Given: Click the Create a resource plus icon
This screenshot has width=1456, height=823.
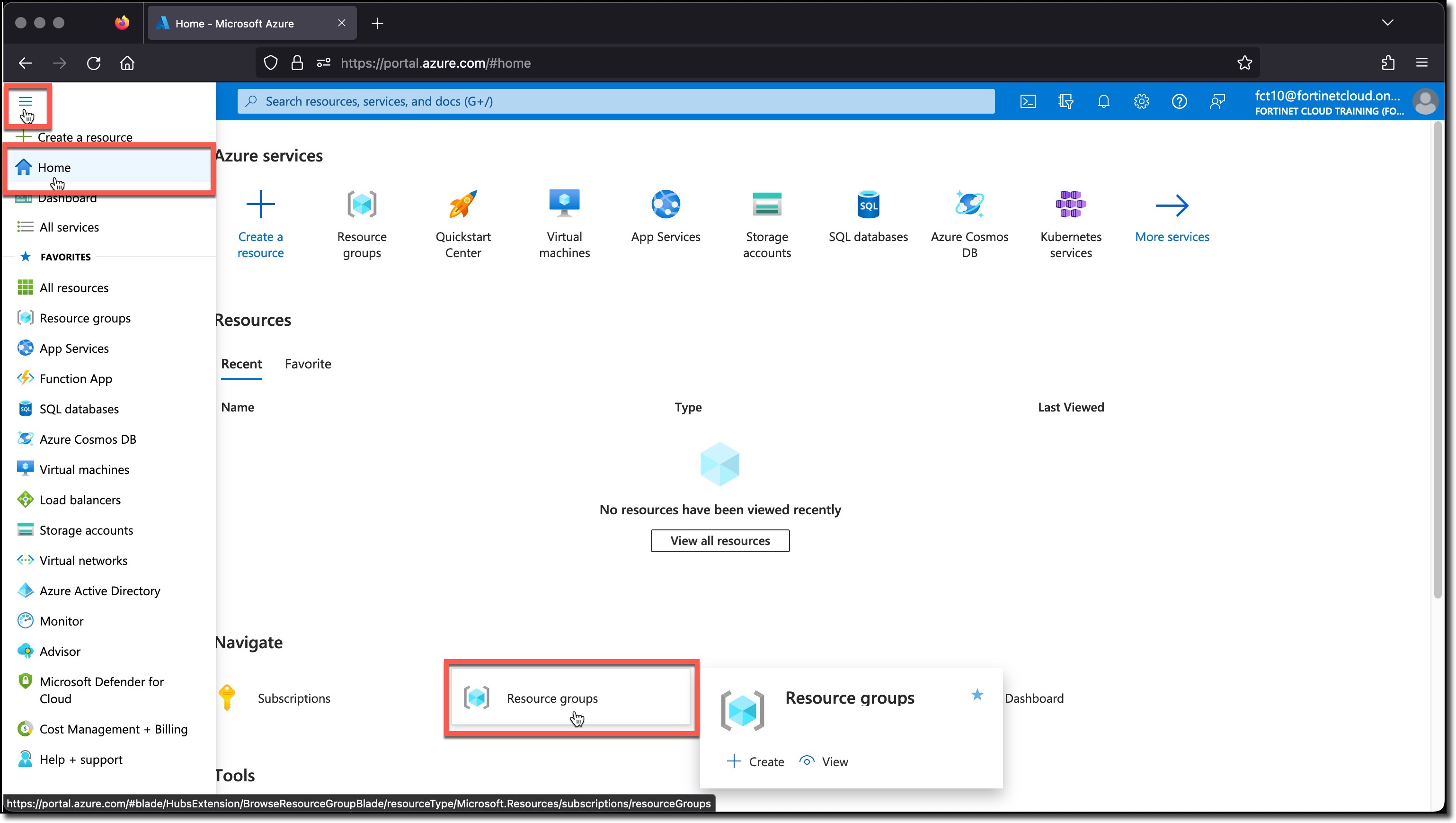Looking at the screenshot, I should 260,204.
